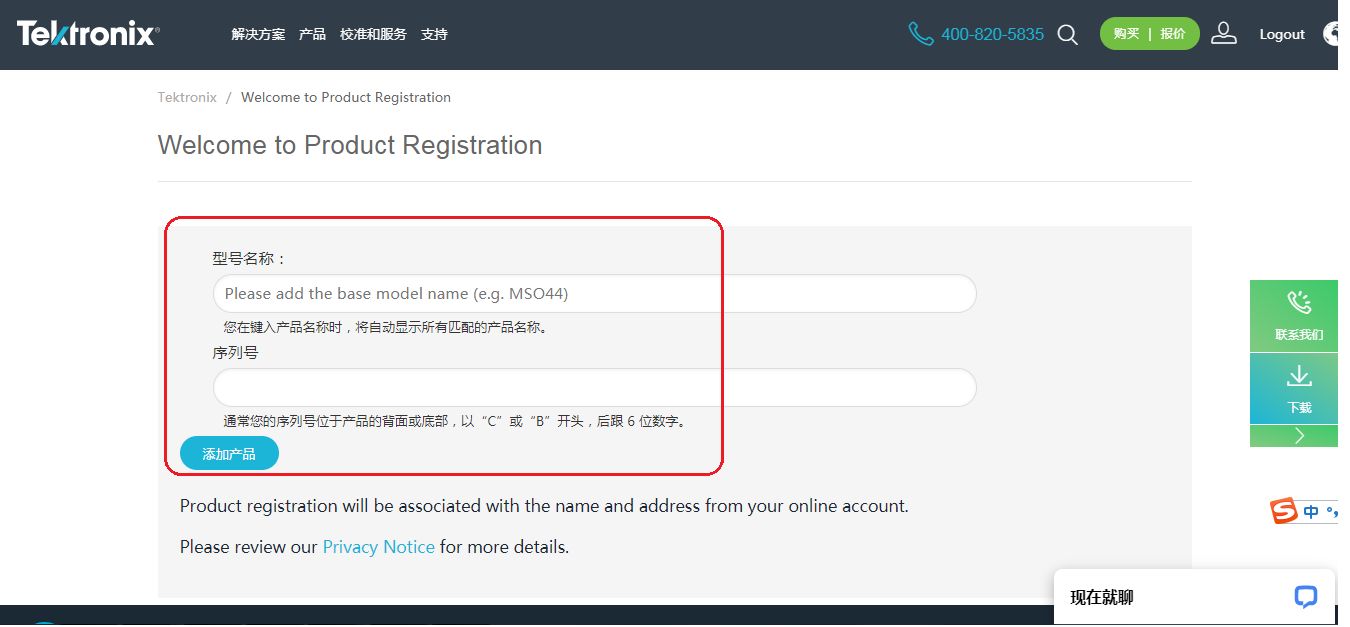Expand the green side panel chevron arrow

tap(1299, 436)
